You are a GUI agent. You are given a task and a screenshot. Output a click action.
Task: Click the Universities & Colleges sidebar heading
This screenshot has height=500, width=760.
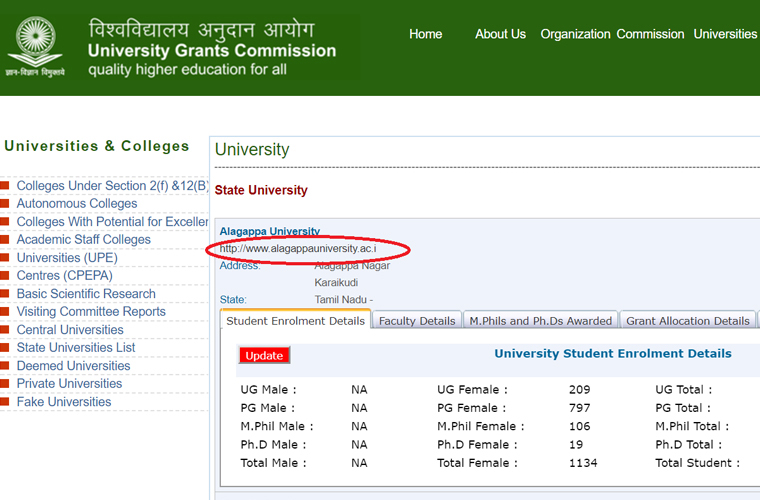[x=96, y=146]
